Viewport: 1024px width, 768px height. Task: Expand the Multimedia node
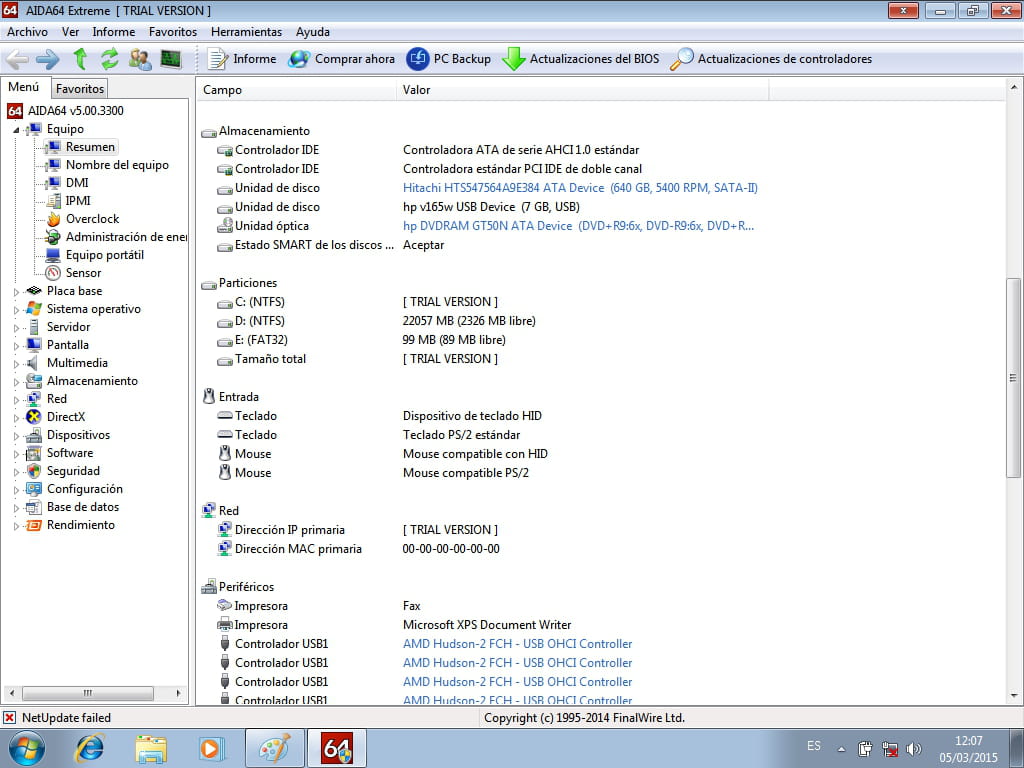coord(16,364)
